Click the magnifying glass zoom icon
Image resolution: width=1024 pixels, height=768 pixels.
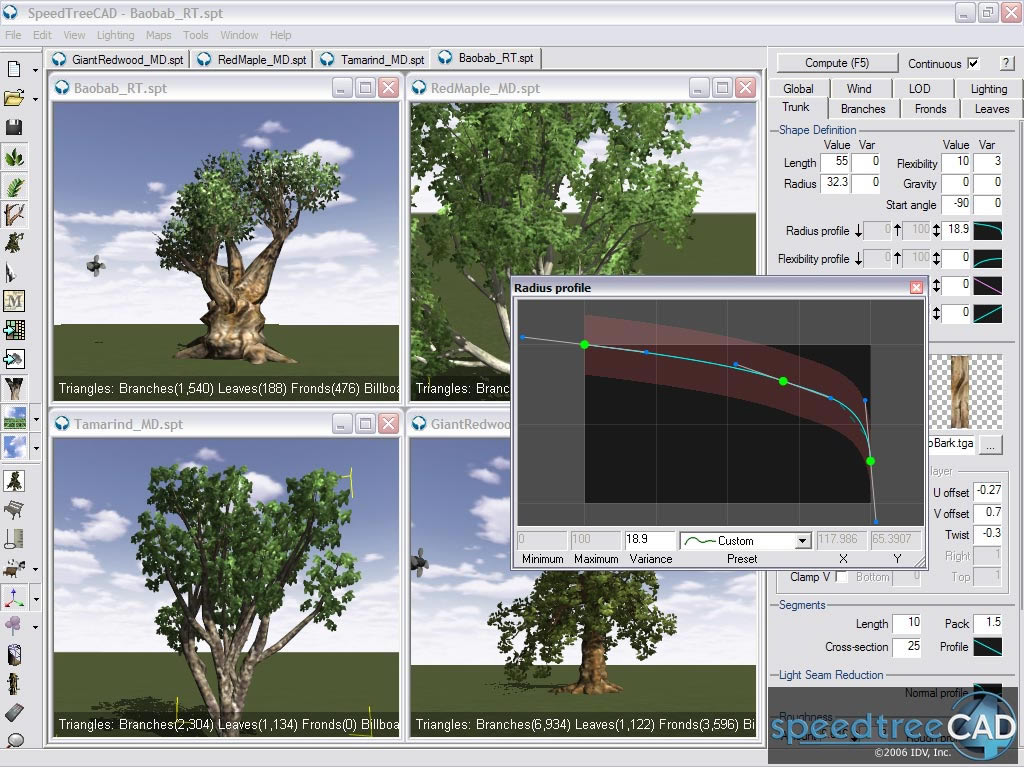click(x=14, y=740)
